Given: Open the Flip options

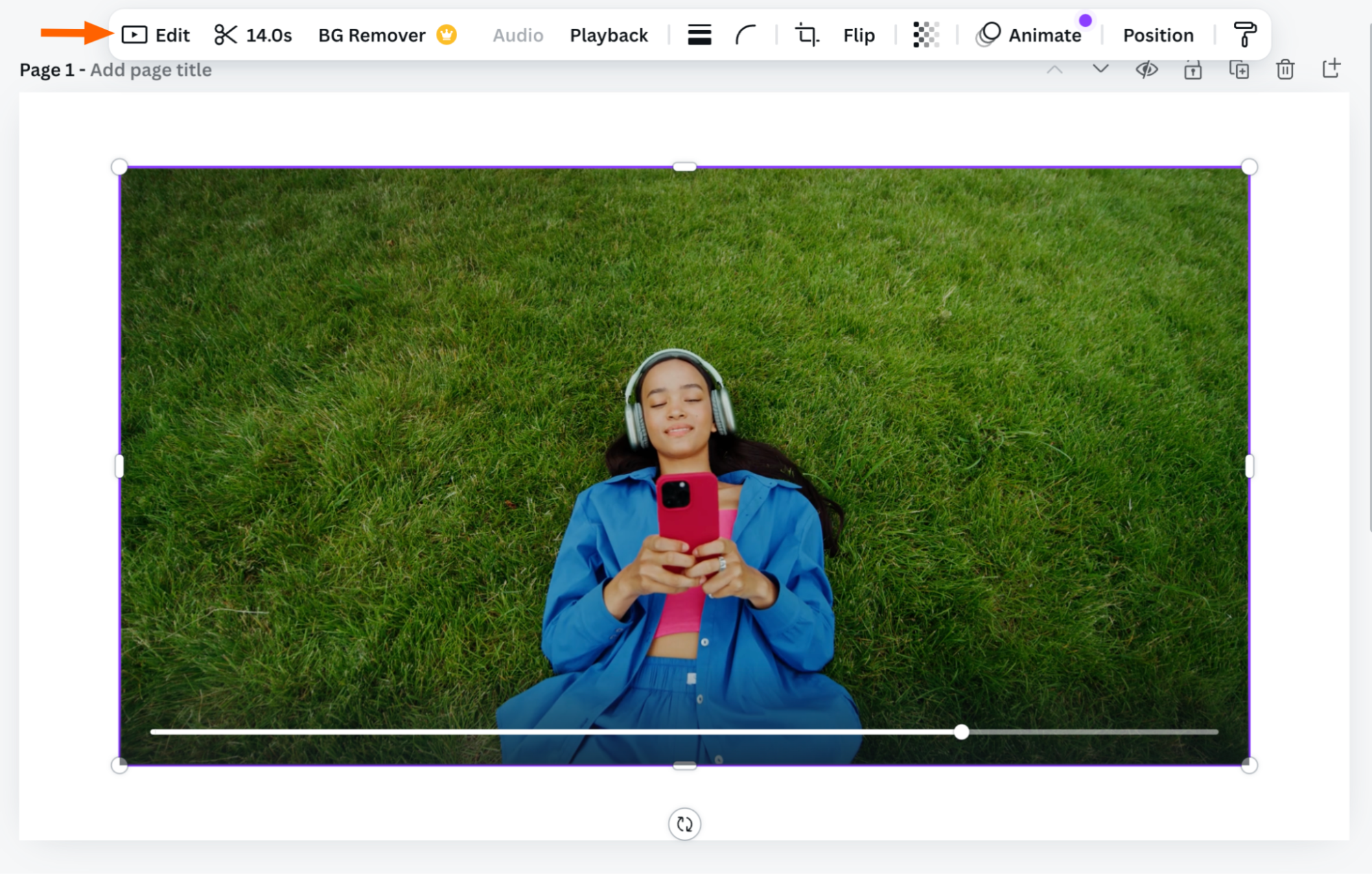Looking at the screenshot, I should tap(859, 35).
